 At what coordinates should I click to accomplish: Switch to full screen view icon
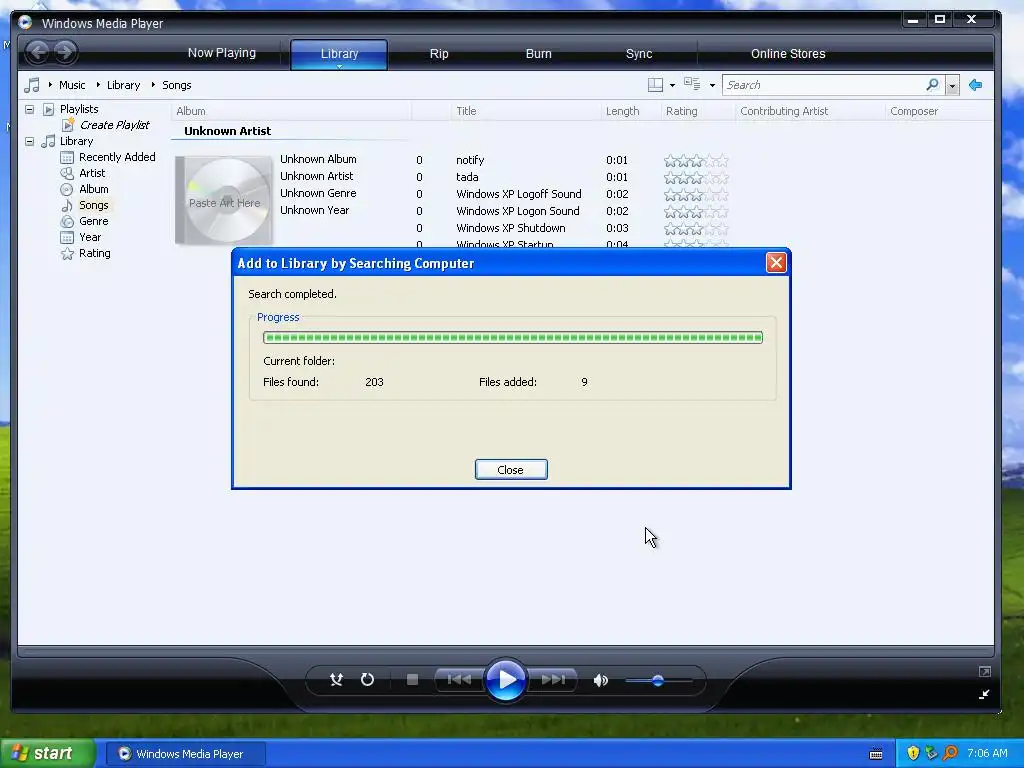tap(985, 671)
